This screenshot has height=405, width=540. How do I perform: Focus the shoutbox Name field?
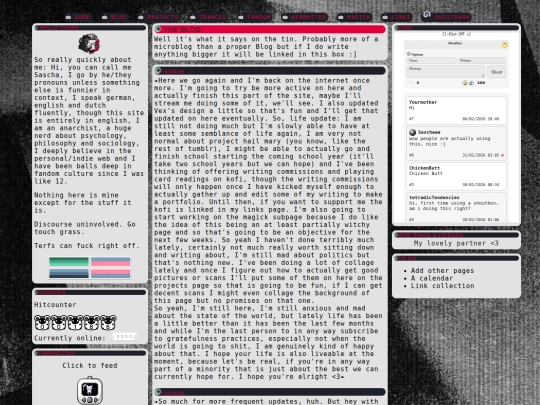(x=431, y=61)
